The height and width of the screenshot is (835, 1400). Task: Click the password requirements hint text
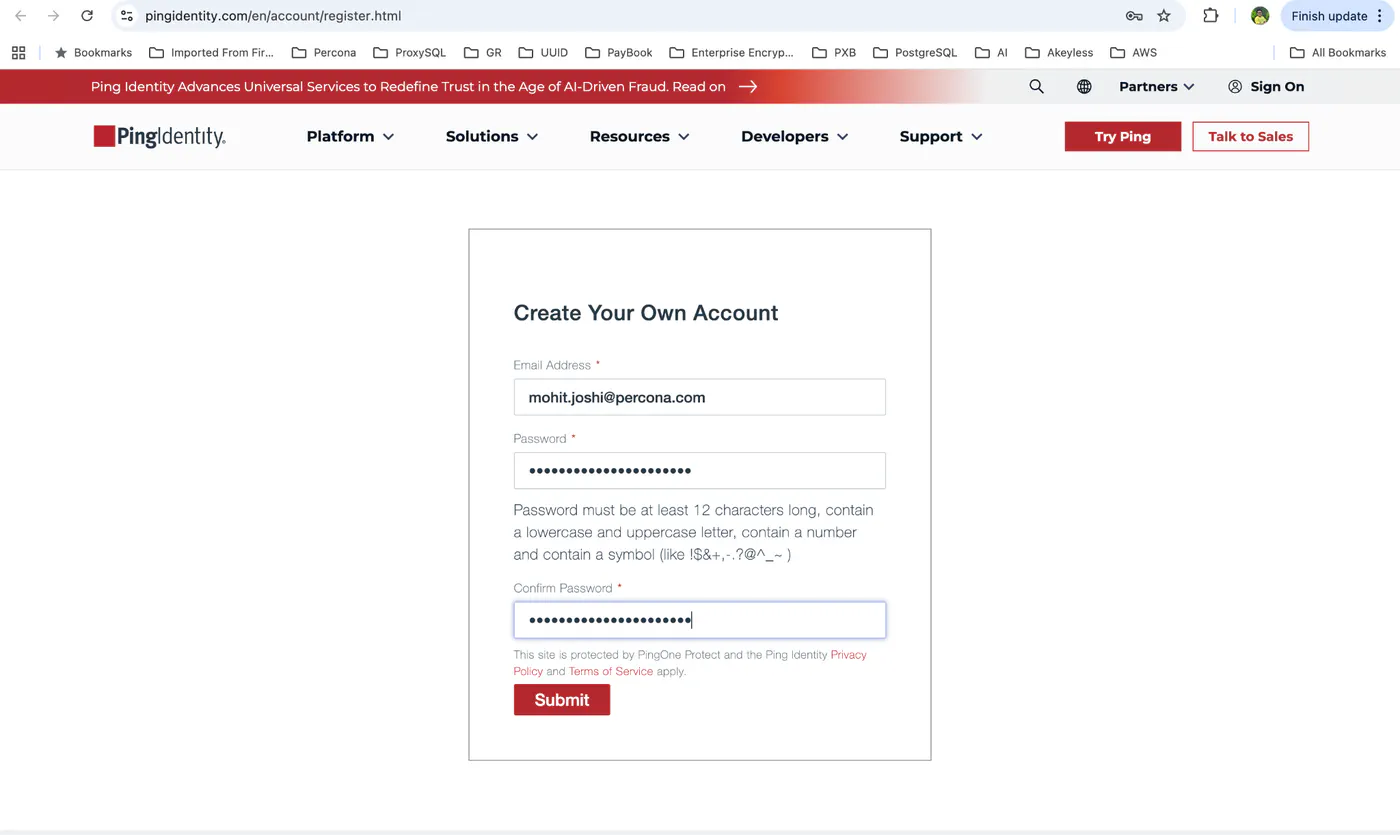coord(694,532)
